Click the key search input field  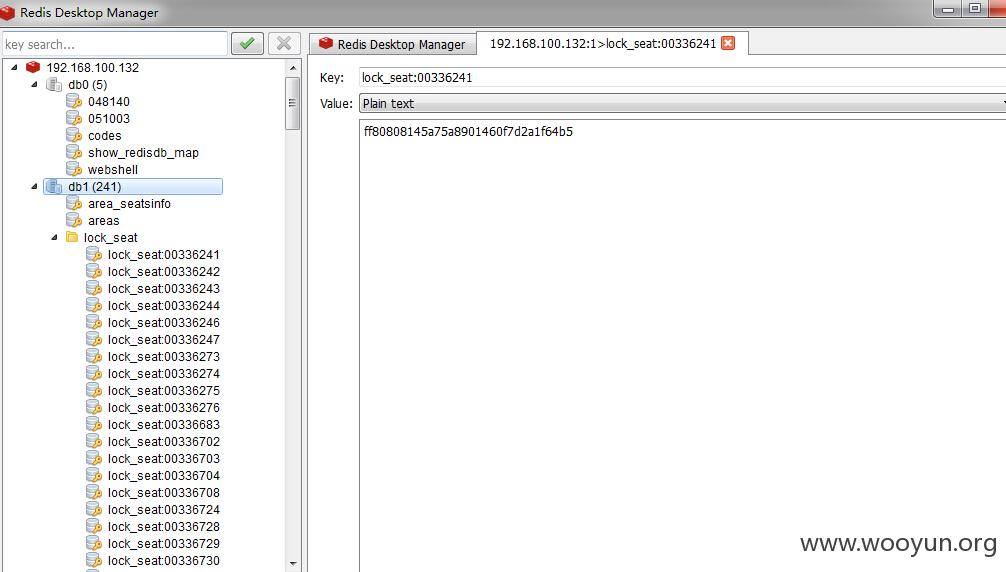pyautogui.click(x=115, y=44)
